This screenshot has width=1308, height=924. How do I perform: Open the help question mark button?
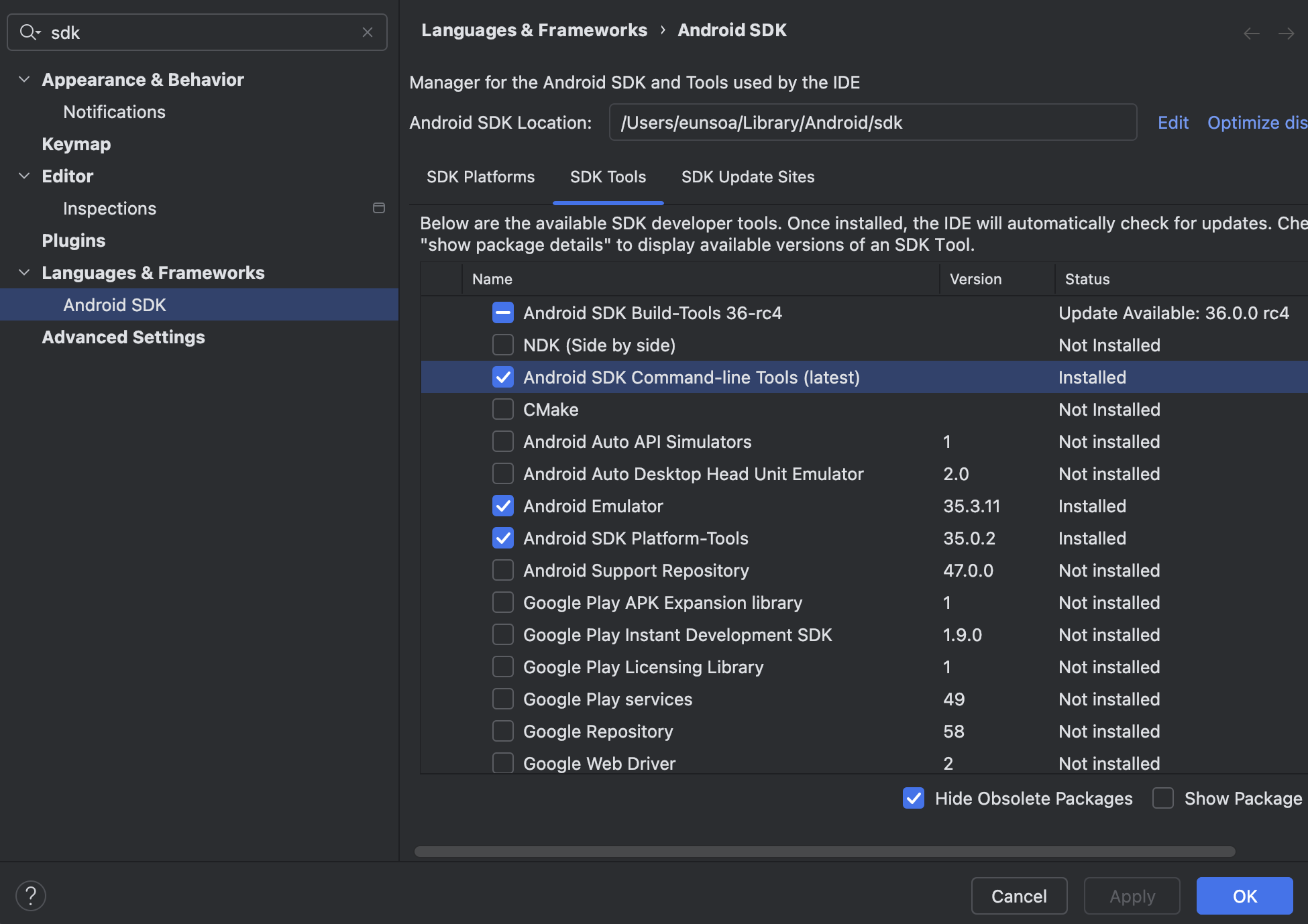(x=31, y=896)
